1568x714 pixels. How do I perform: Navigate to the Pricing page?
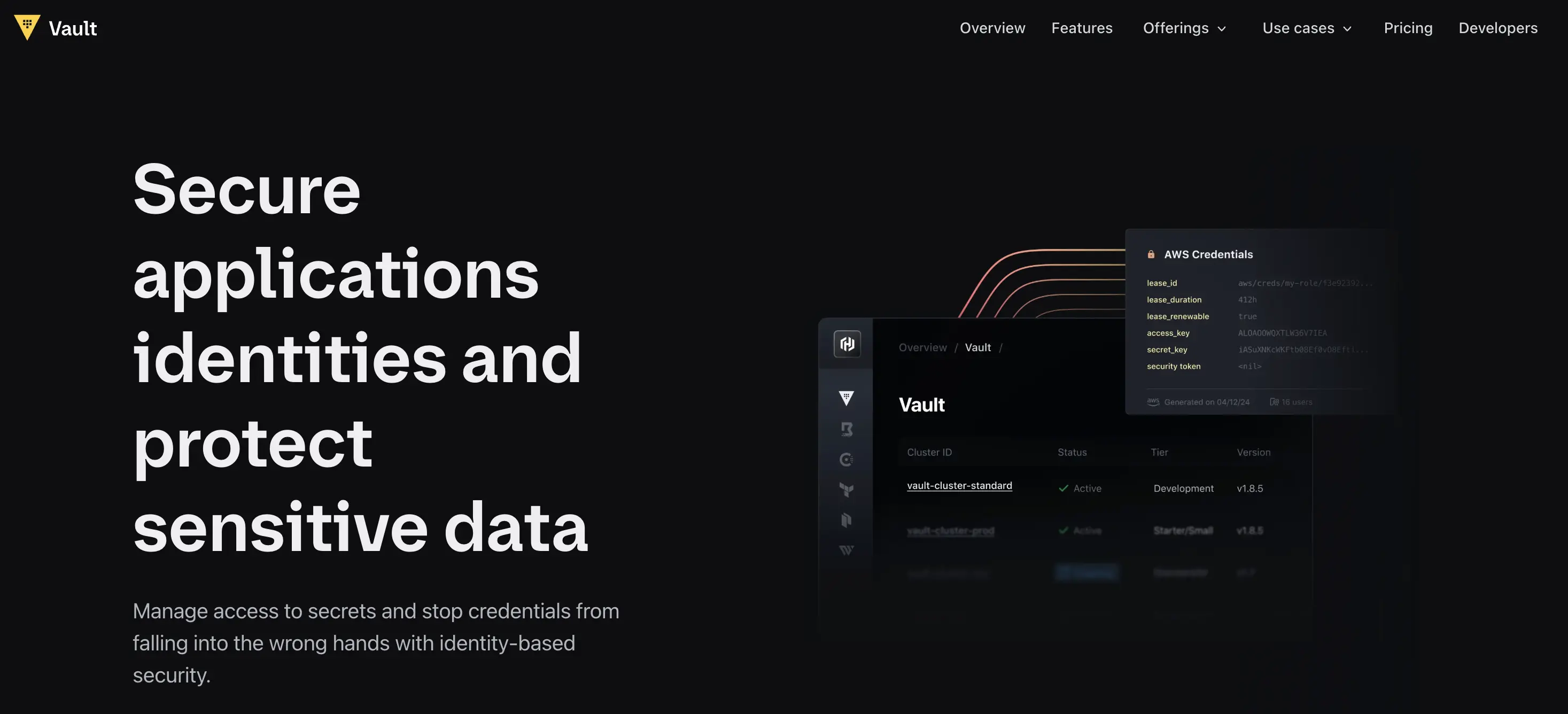tap(1407, 28)
